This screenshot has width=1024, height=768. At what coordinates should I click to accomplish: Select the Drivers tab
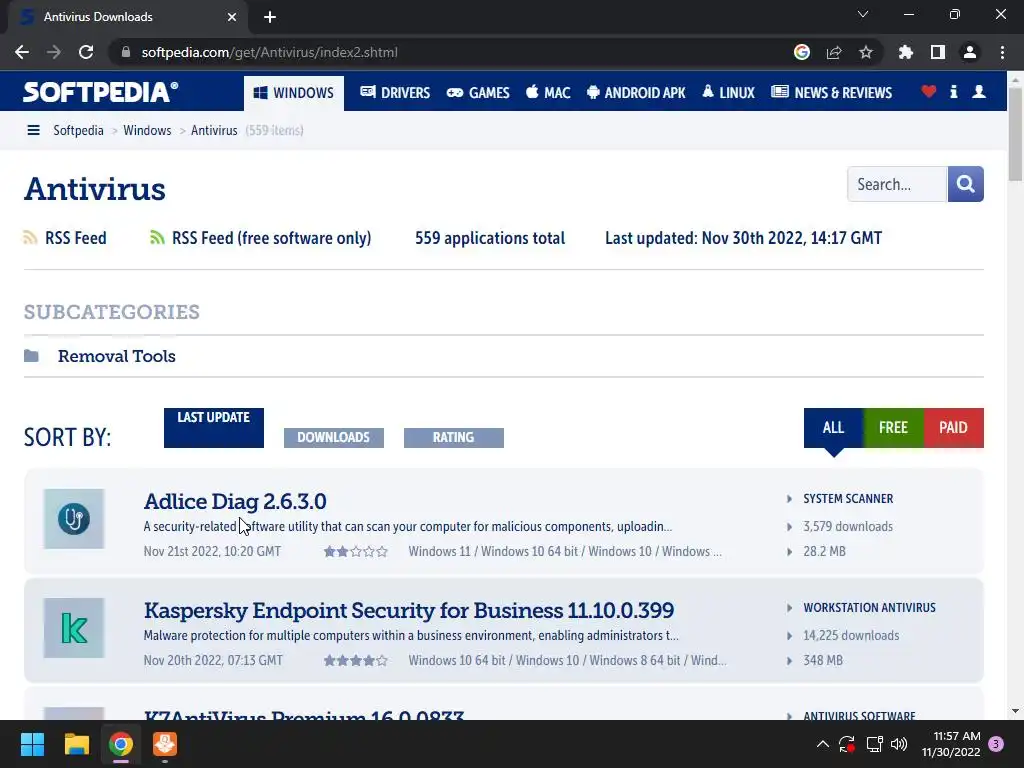[x=395, y=93]
